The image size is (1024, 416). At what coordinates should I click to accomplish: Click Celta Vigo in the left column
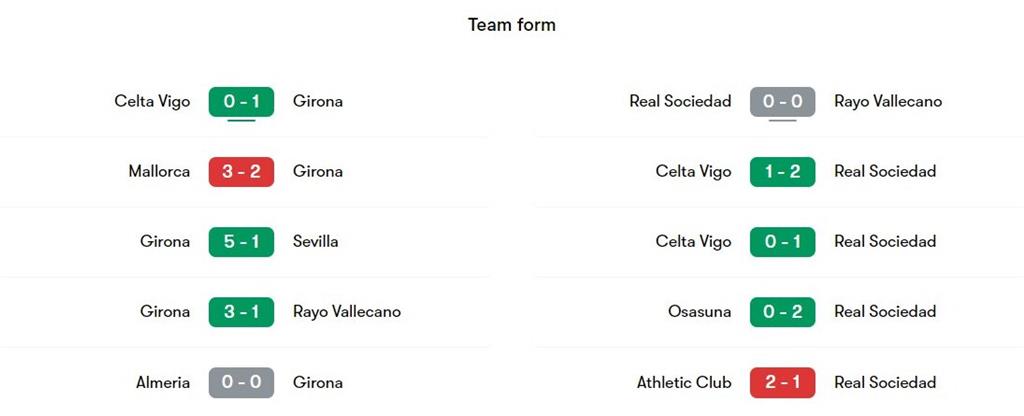click(152, 101)
